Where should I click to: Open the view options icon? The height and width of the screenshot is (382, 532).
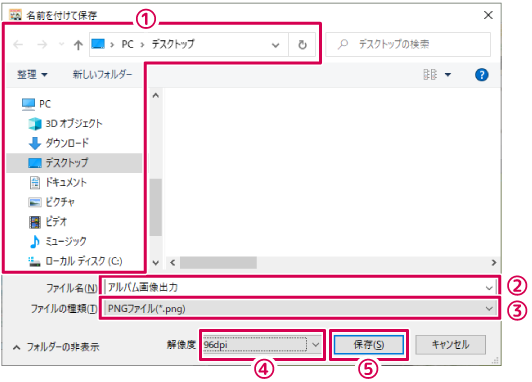[430, 74]
